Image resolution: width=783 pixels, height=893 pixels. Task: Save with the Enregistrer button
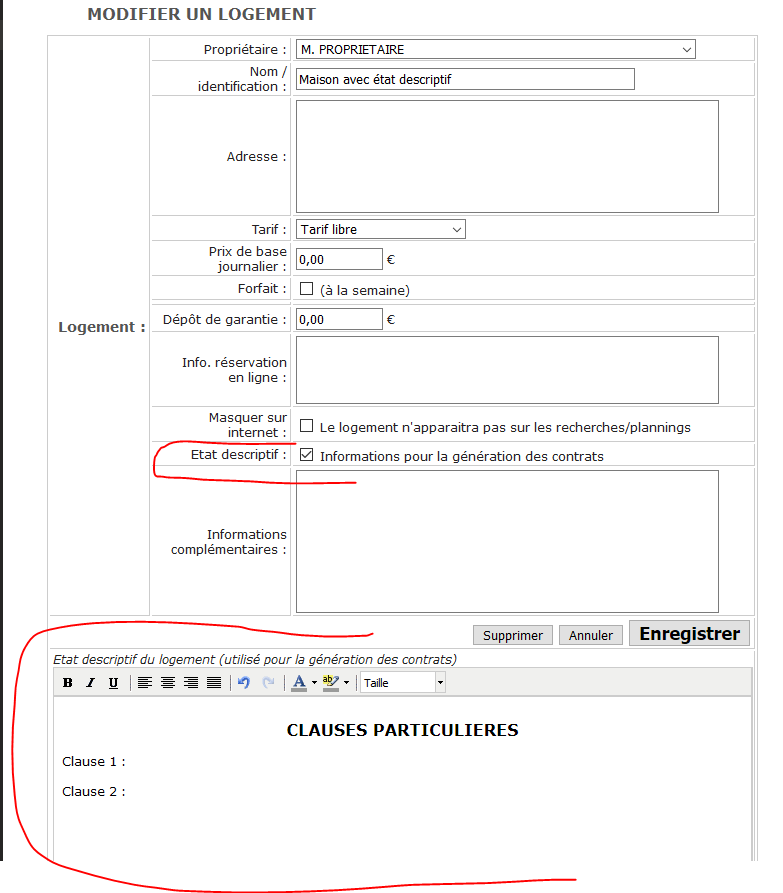[689, 633]
